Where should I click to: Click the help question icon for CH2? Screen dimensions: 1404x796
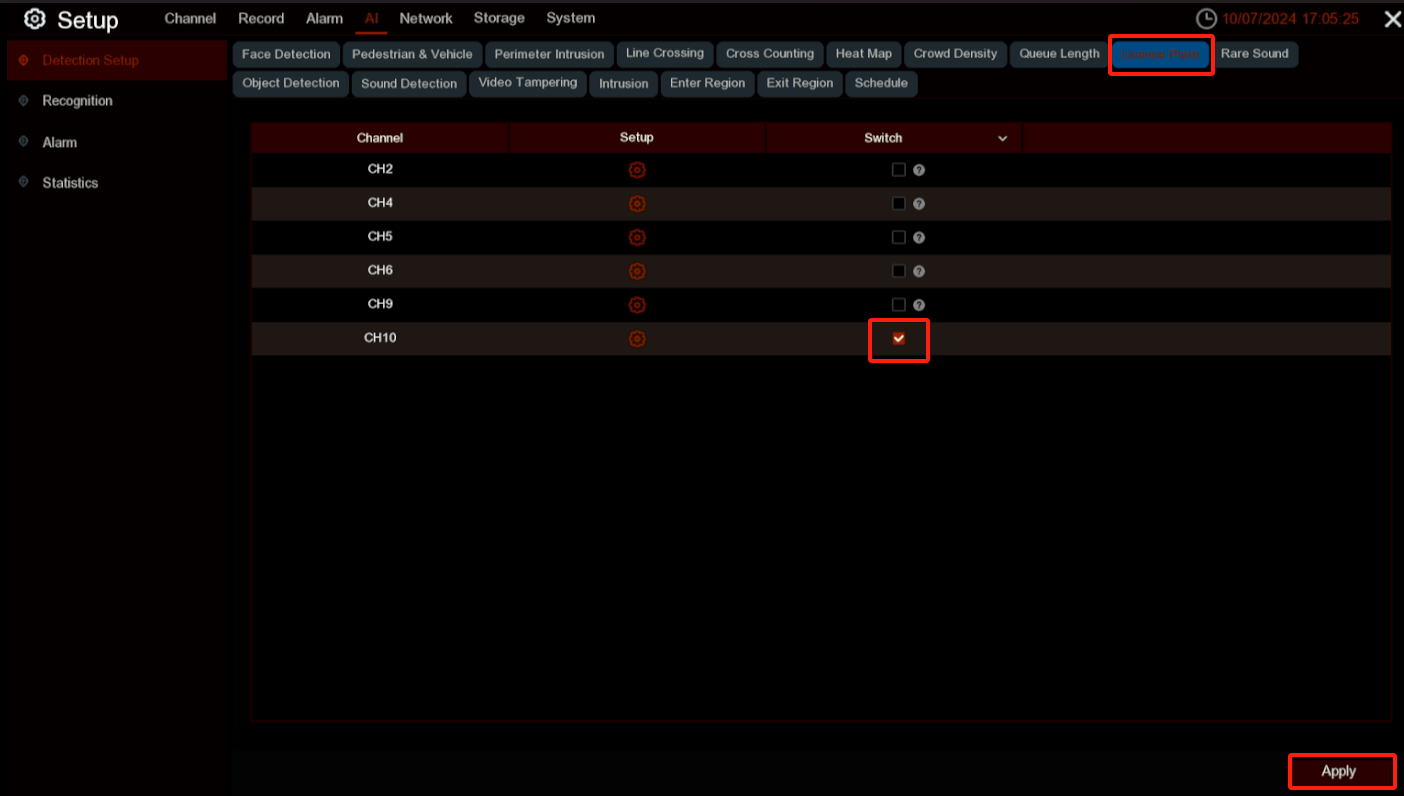point(919,170)
